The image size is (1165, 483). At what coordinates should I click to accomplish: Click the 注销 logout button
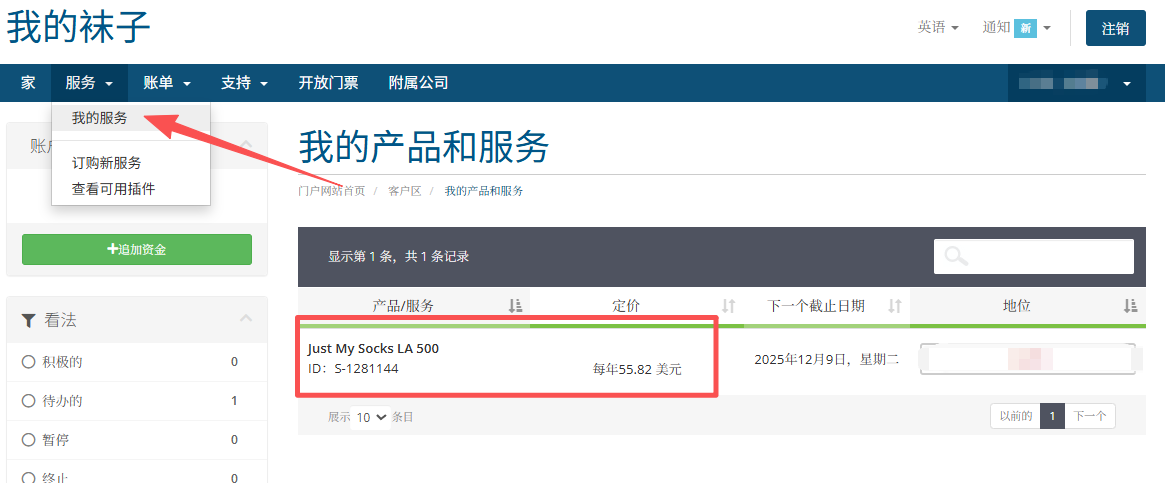(1115, 28)
